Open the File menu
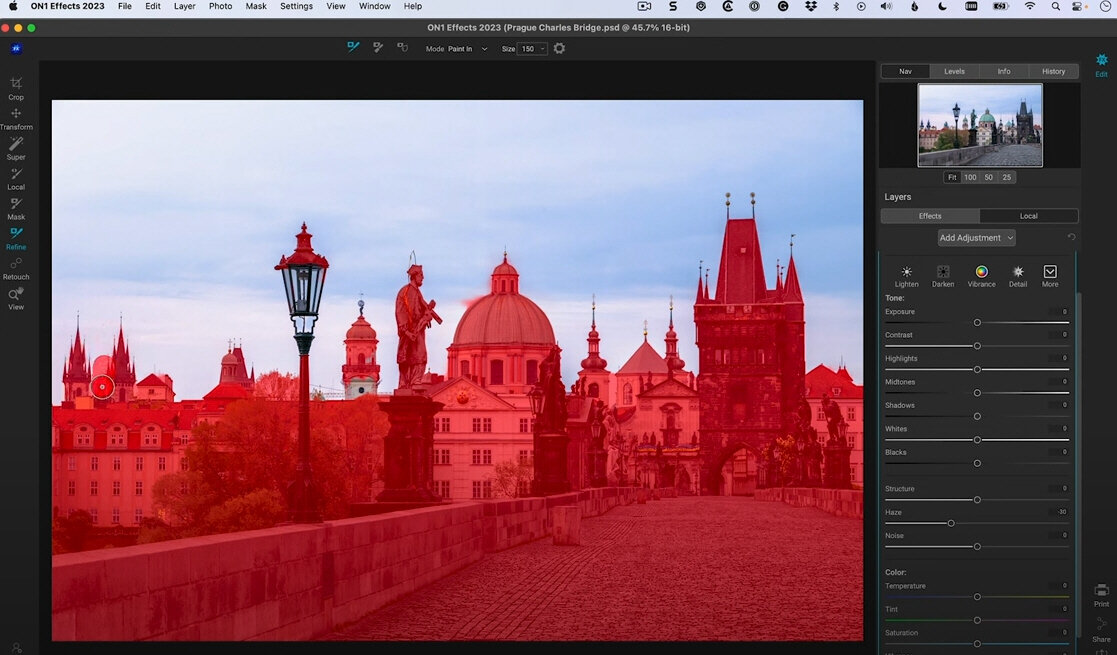The width and height of the screenshot is (1117, 655). (125, 6)
